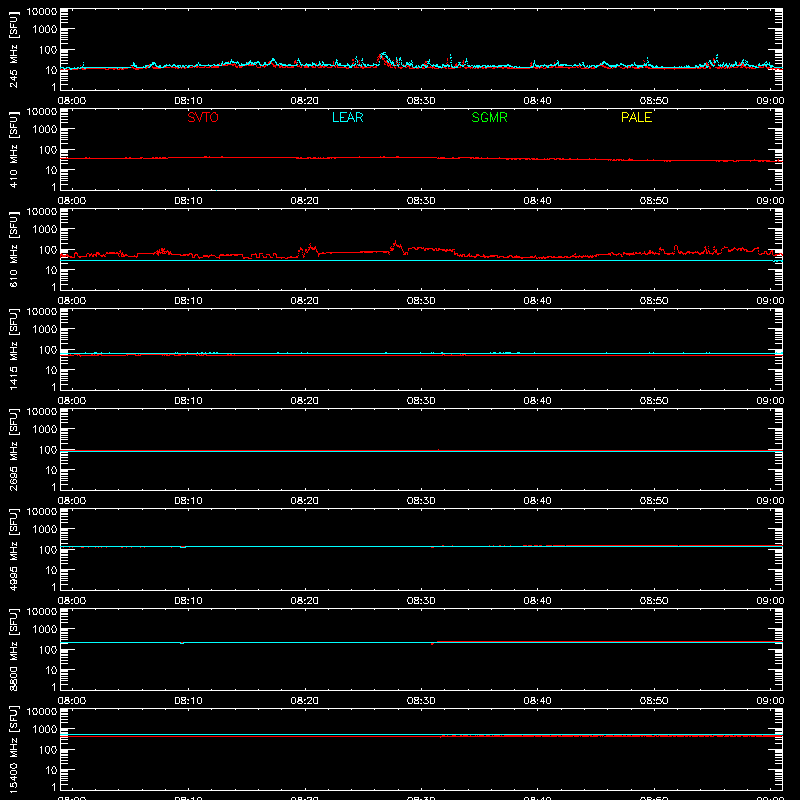Click the 100 tick on the 410 MHz axis

point(48,150)
